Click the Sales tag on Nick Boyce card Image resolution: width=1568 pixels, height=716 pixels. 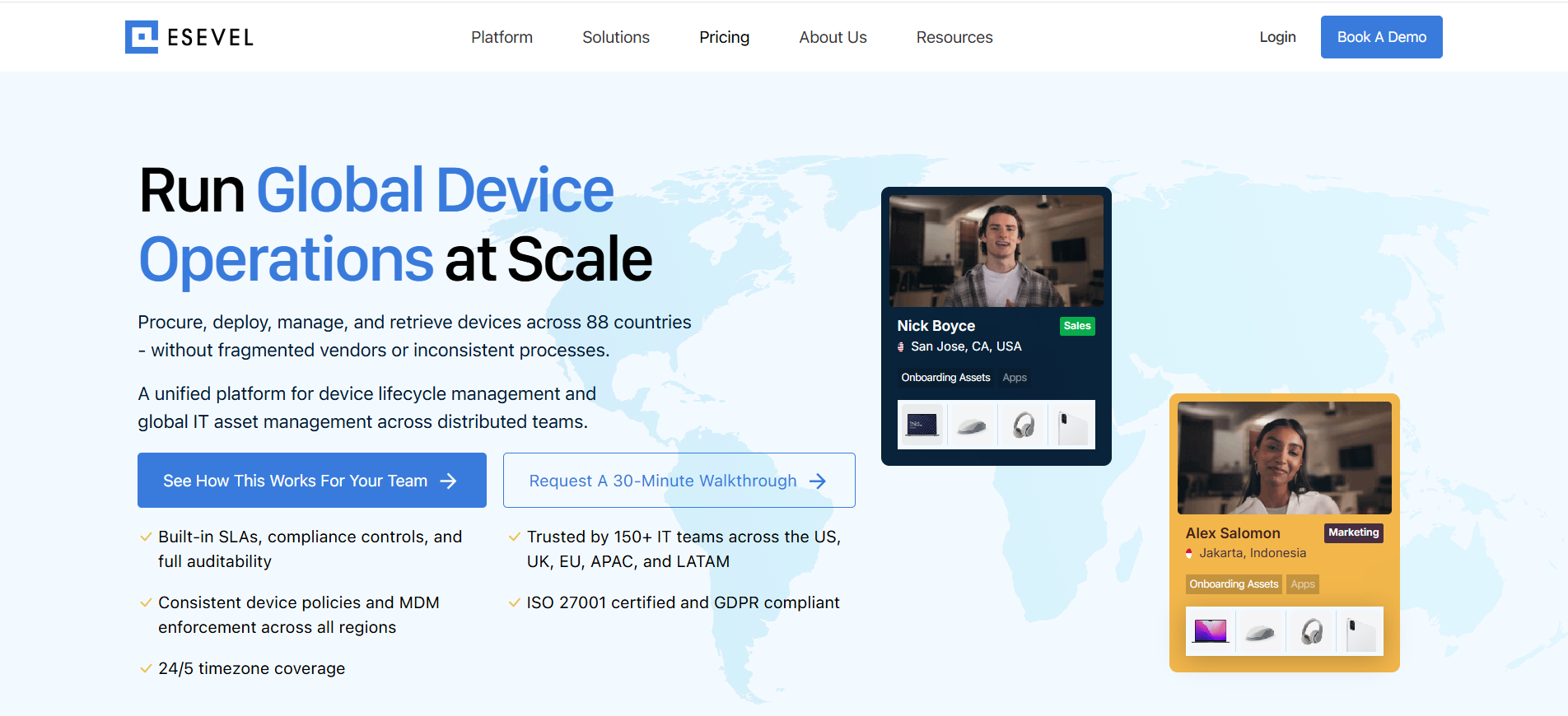point(1077,326)
